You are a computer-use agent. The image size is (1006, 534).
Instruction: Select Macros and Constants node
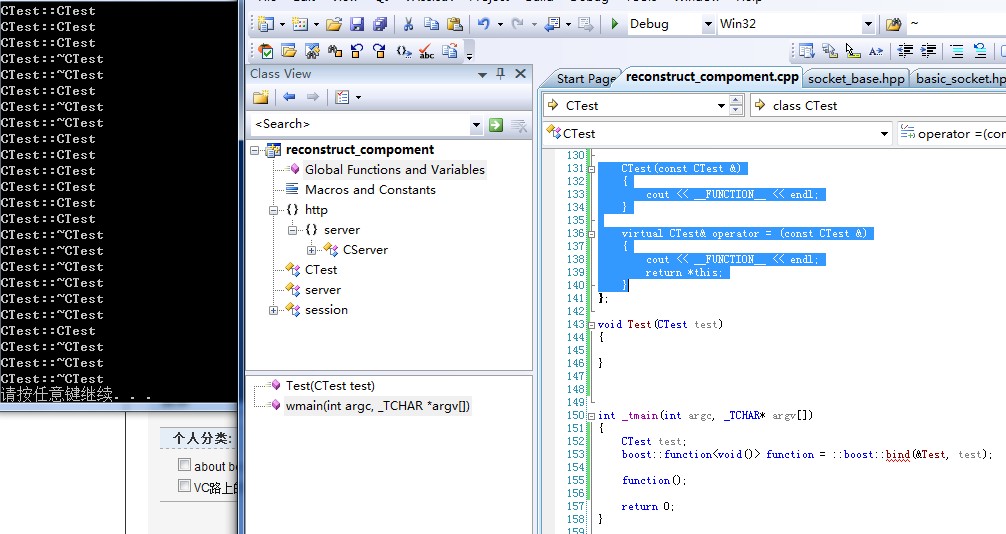[x=370, y=189]
